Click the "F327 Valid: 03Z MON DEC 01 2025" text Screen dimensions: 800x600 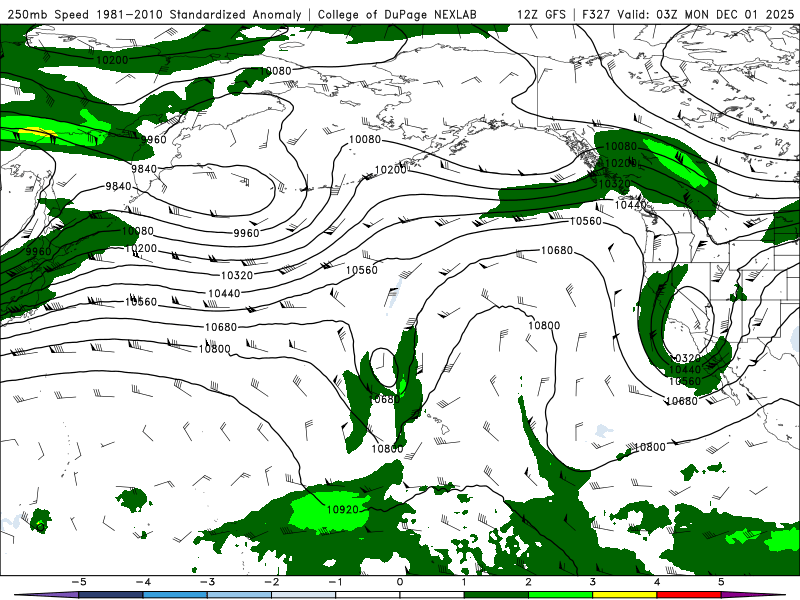point(688,14)
